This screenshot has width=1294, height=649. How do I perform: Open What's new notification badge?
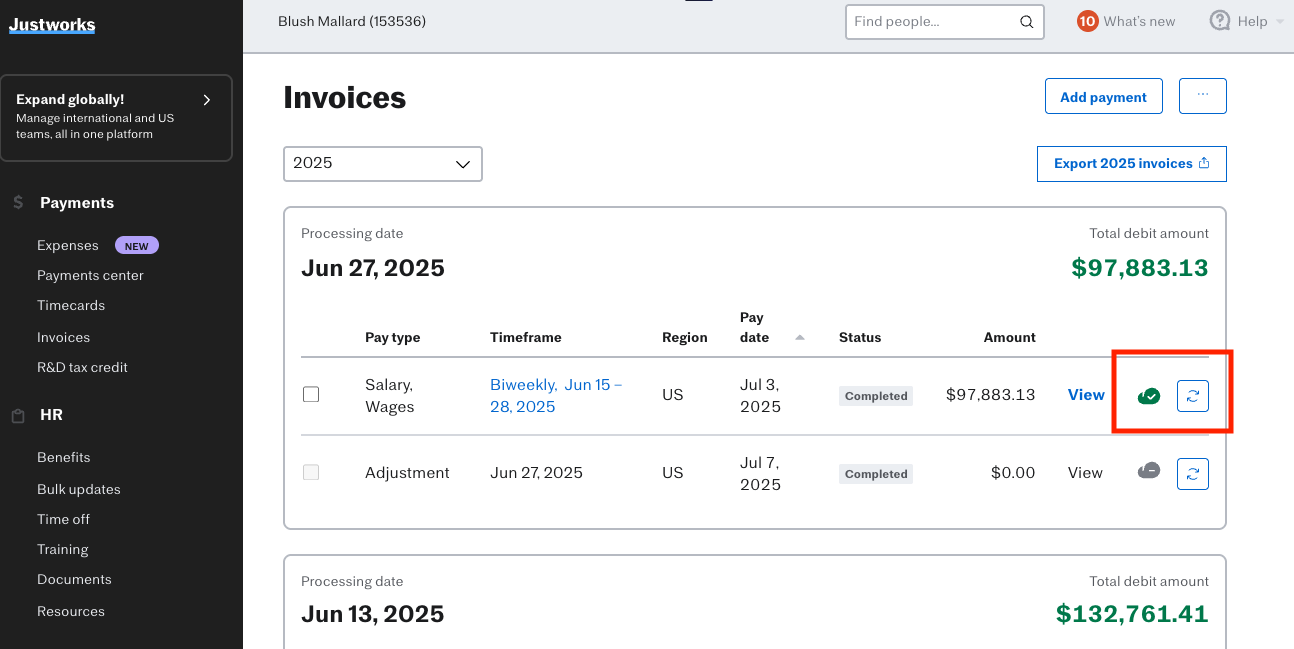pyautogui.click(x=1087, y=21)
